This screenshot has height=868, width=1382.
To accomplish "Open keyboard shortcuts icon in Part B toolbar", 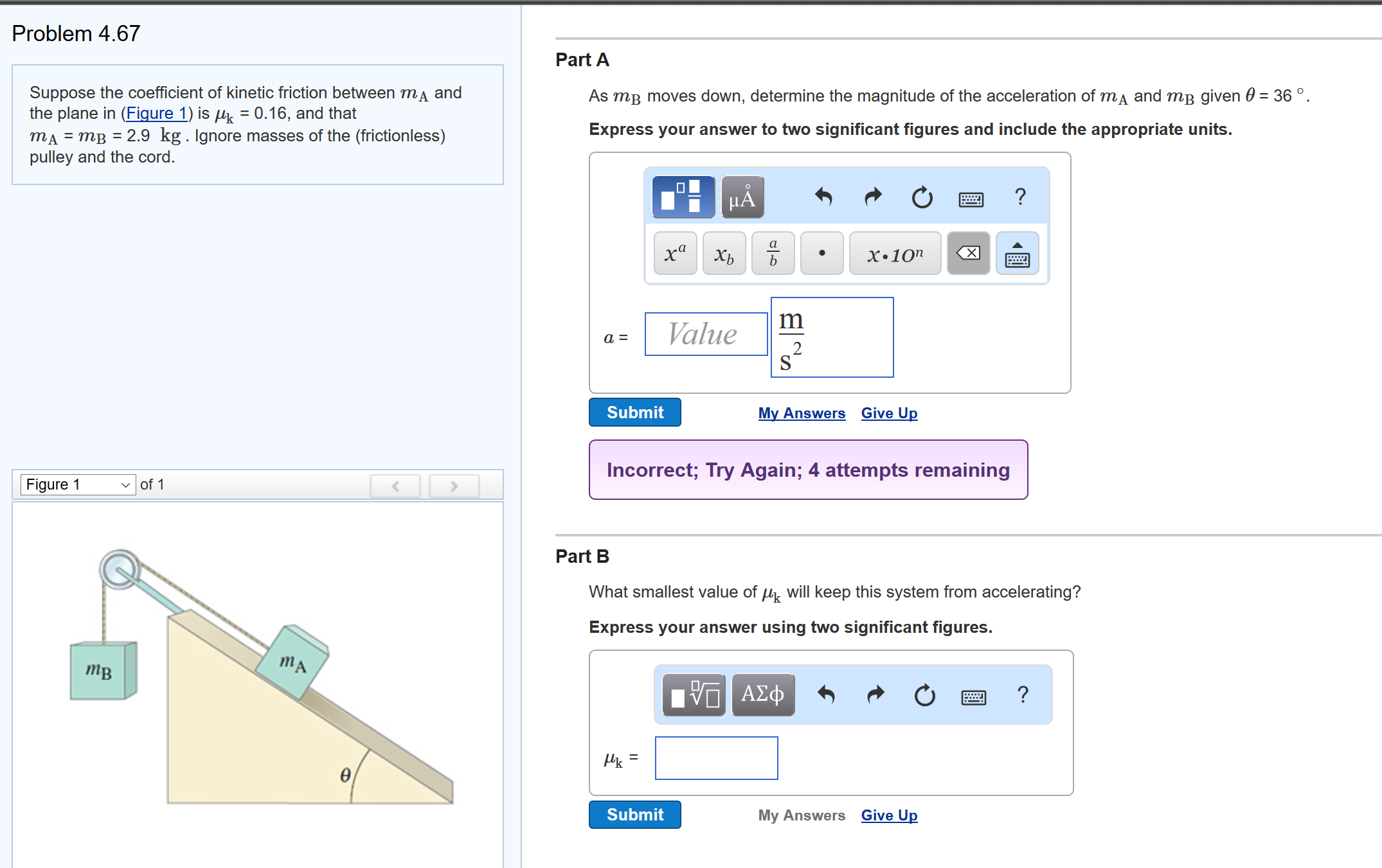I will coord(973,697).
